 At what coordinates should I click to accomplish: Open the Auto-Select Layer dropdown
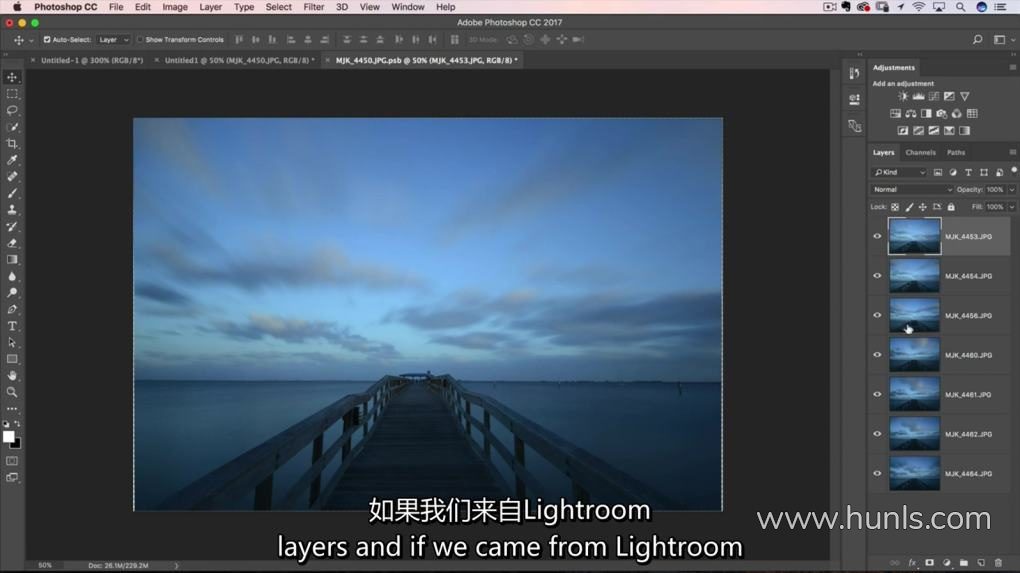point(113,40)
